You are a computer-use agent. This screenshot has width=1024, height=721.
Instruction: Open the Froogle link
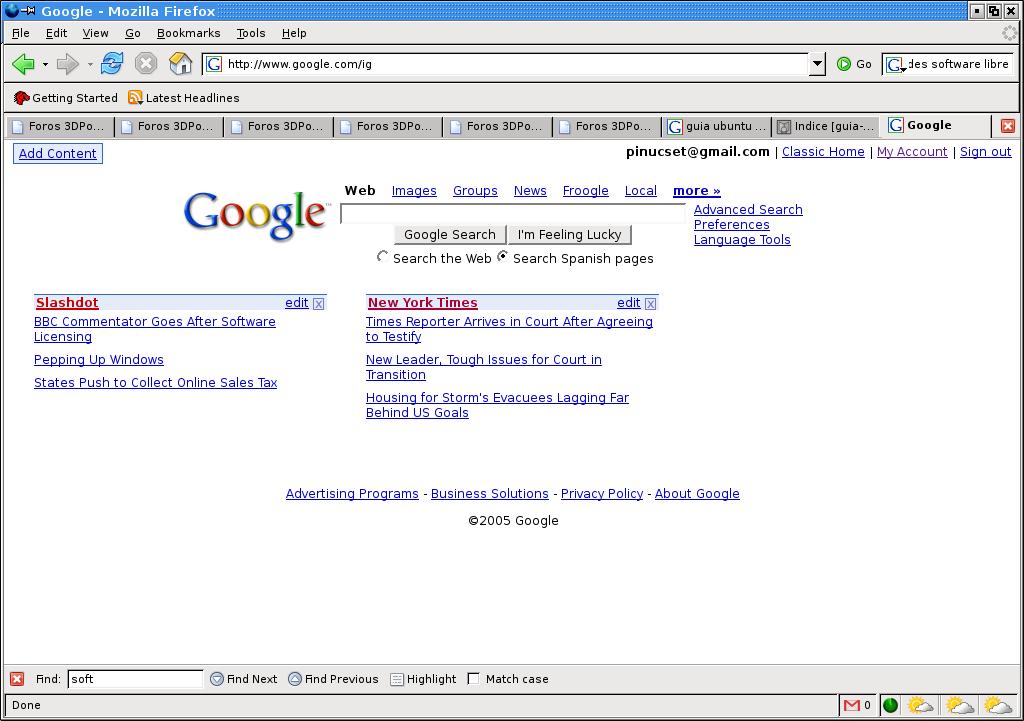point(586,191)
